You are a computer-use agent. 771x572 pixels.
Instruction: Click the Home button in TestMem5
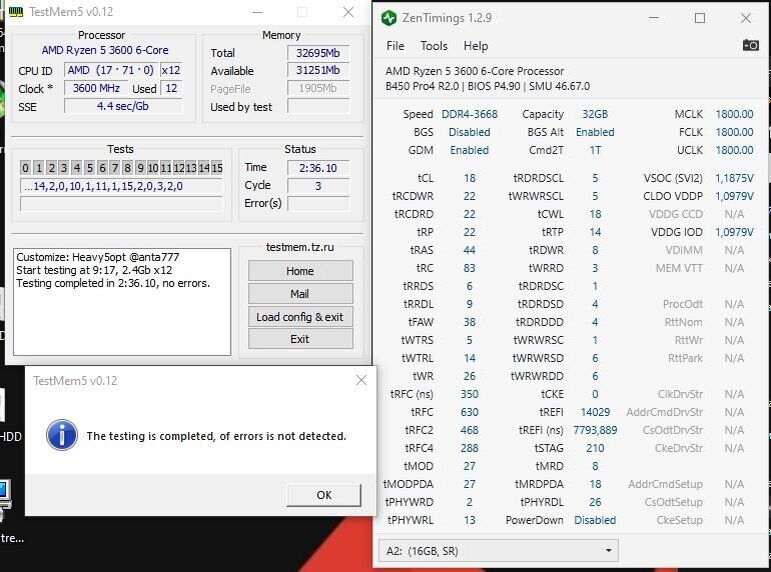[300, 271]
